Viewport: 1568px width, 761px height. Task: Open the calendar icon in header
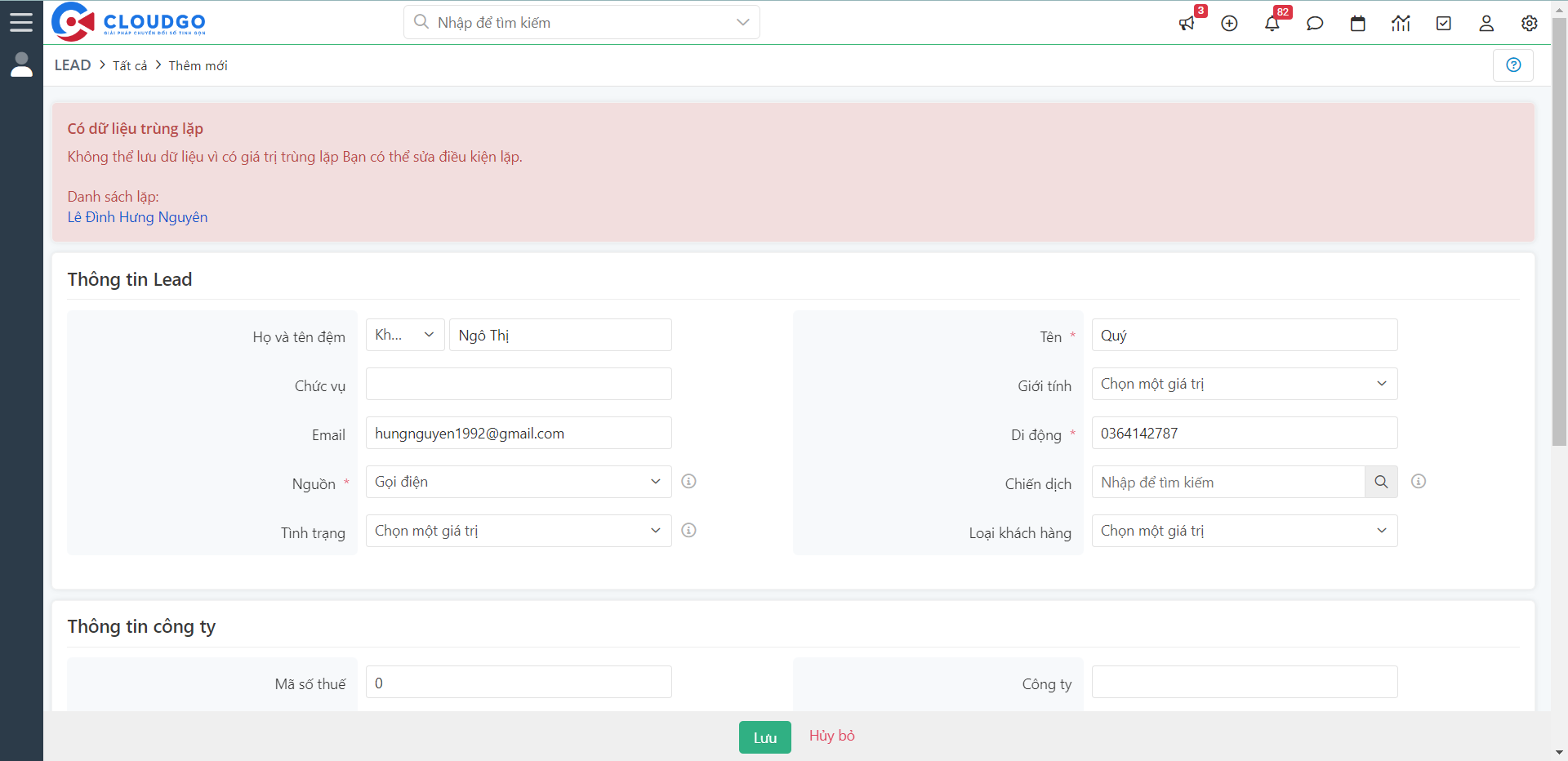click(x=1357, y=24)
